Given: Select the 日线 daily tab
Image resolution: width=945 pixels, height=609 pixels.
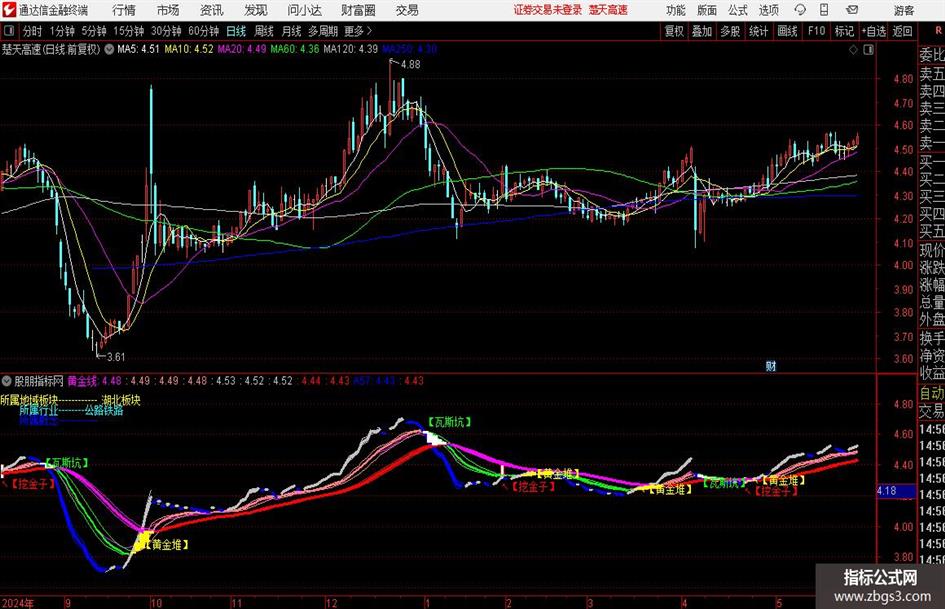Looking at the screenshot, I should [236, 31].
